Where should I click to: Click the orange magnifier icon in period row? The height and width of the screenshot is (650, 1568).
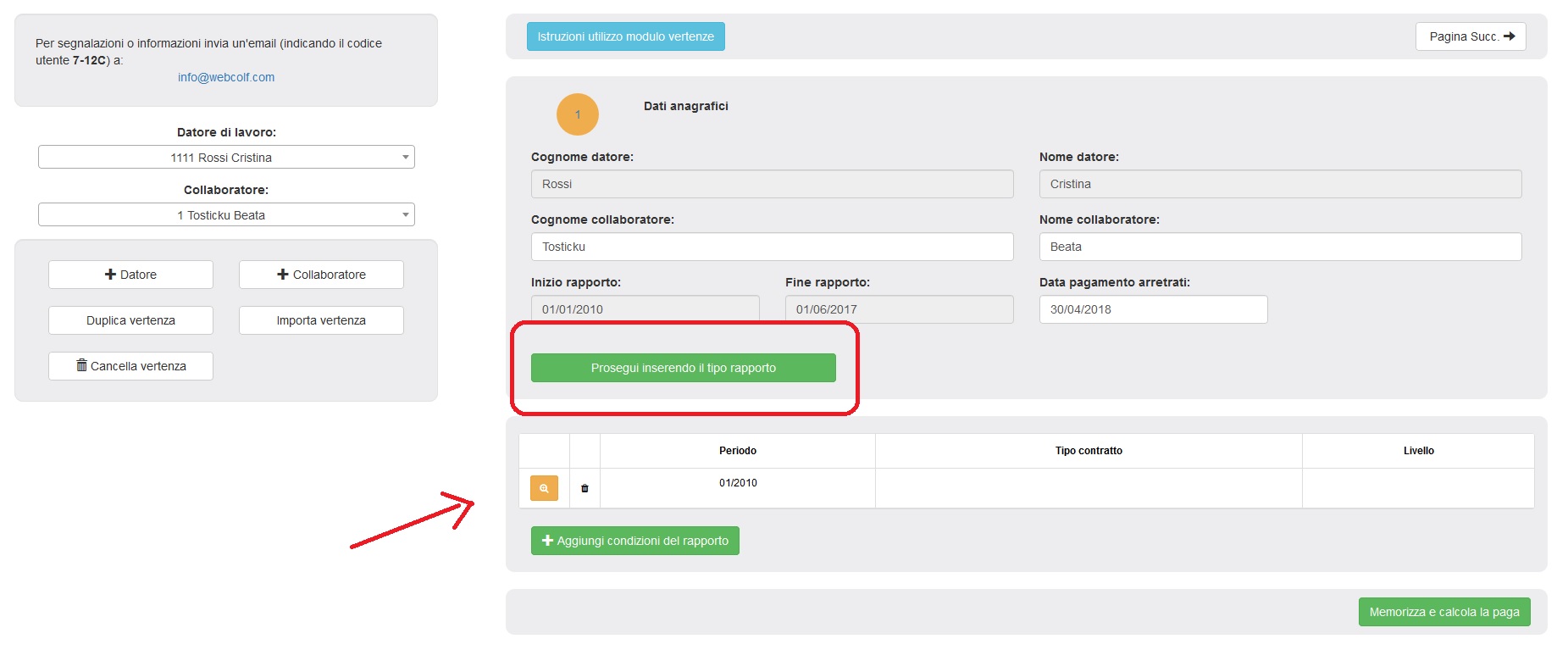pos(544,488)
